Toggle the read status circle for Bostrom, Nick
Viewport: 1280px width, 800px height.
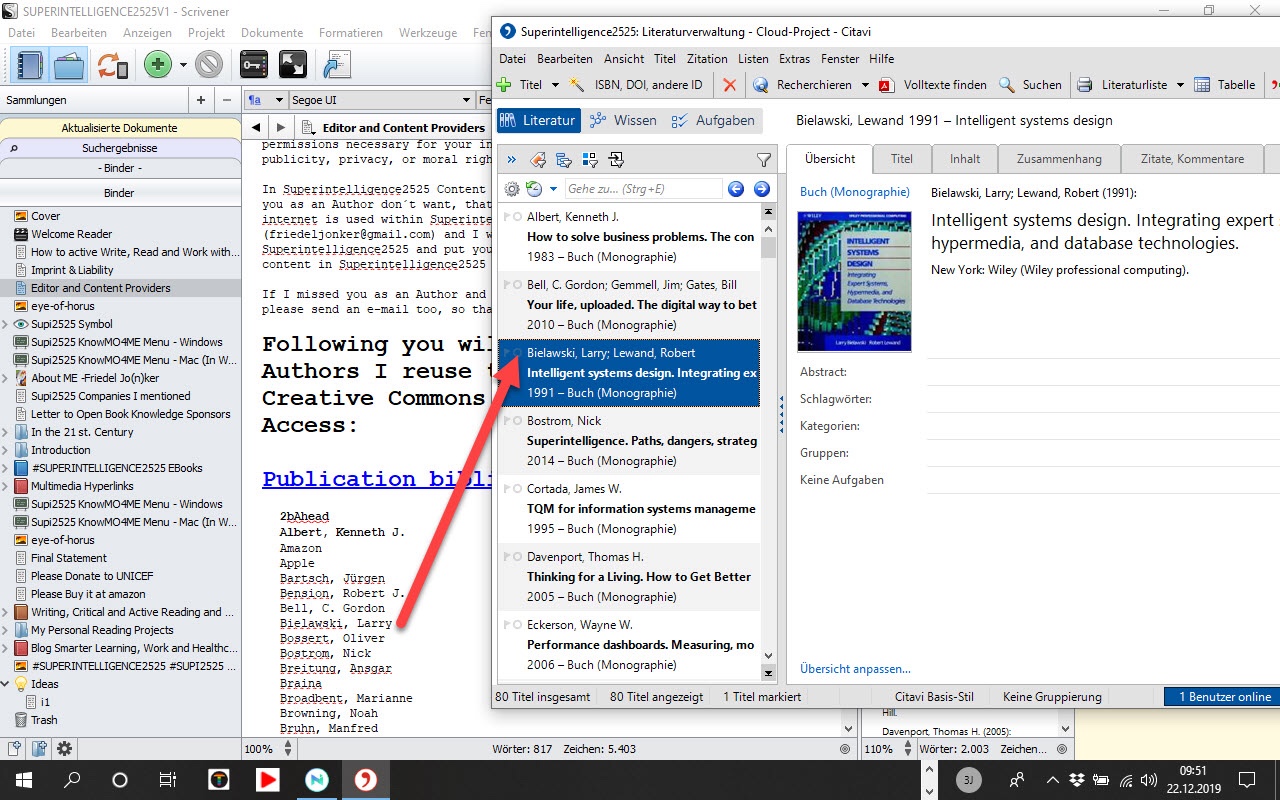(517, 421)
